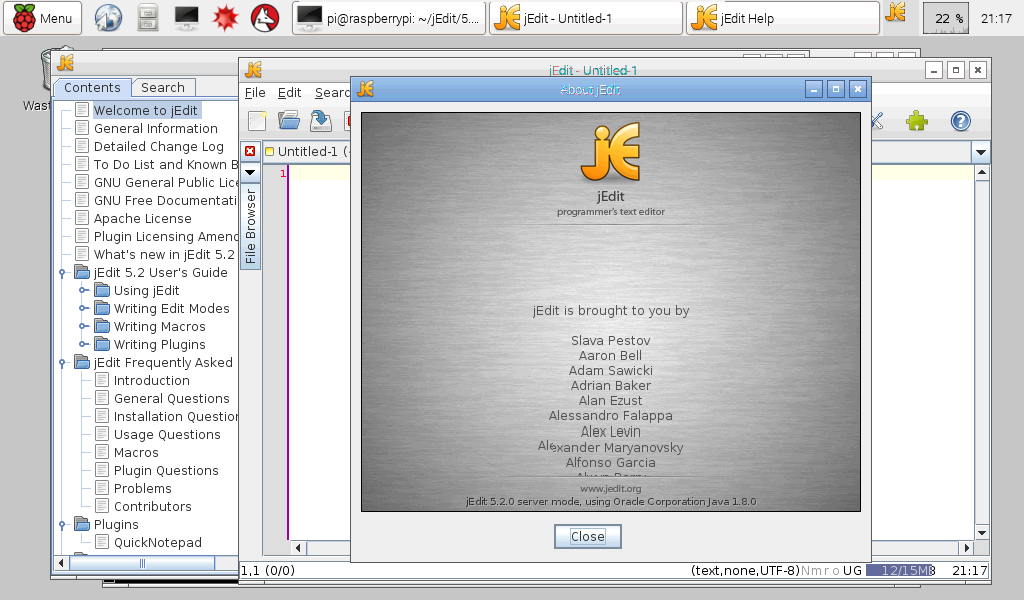Switch to pi@raspberrypi terminal taskbar entry
The image size is (1024, 600).
click(389, 18)
